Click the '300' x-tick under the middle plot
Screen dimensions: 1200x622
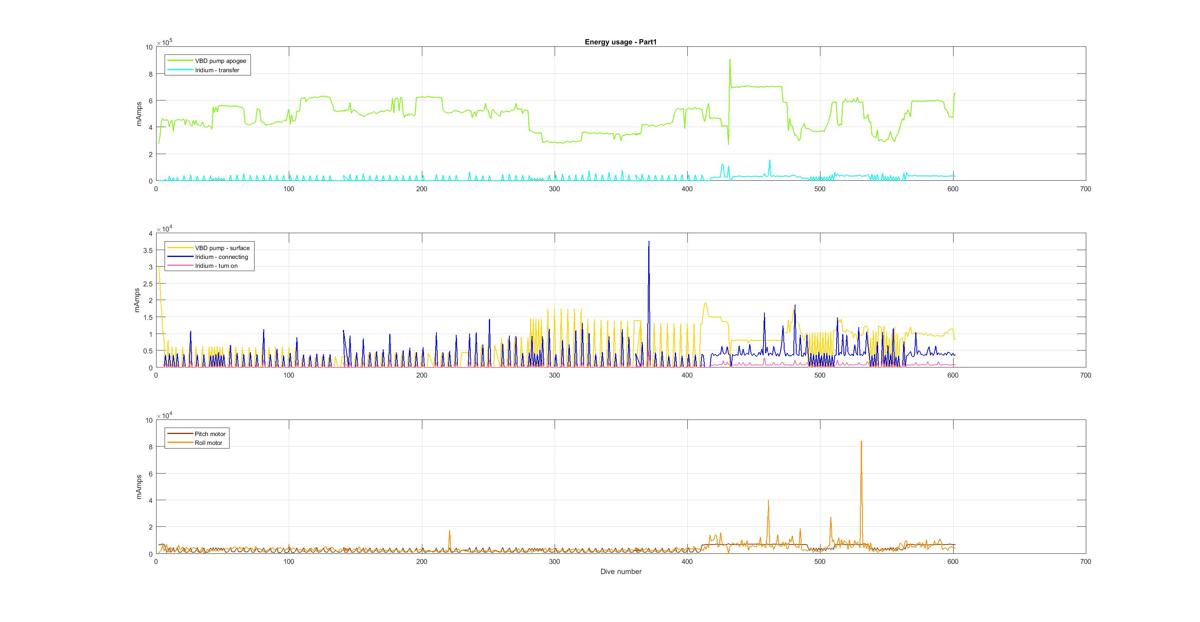[x=554, y=374]
